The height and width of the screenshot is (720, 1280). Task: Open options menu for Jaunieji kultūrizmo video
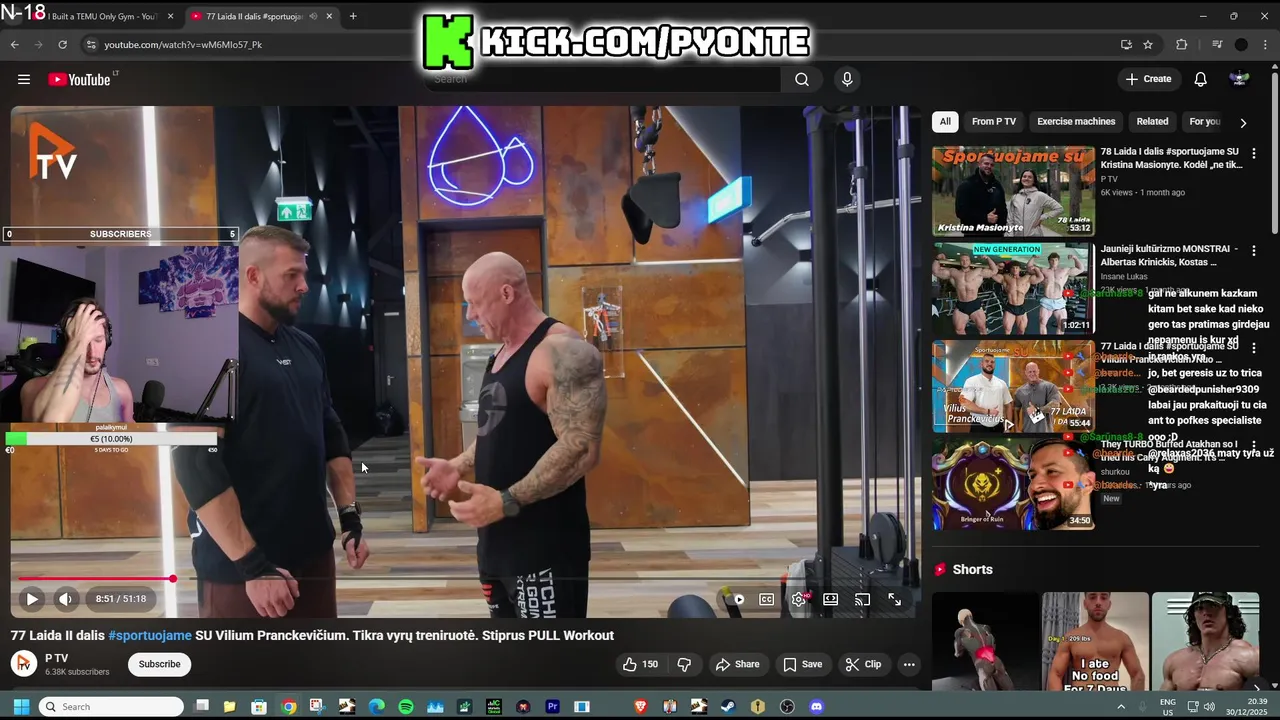[1253, 251]
